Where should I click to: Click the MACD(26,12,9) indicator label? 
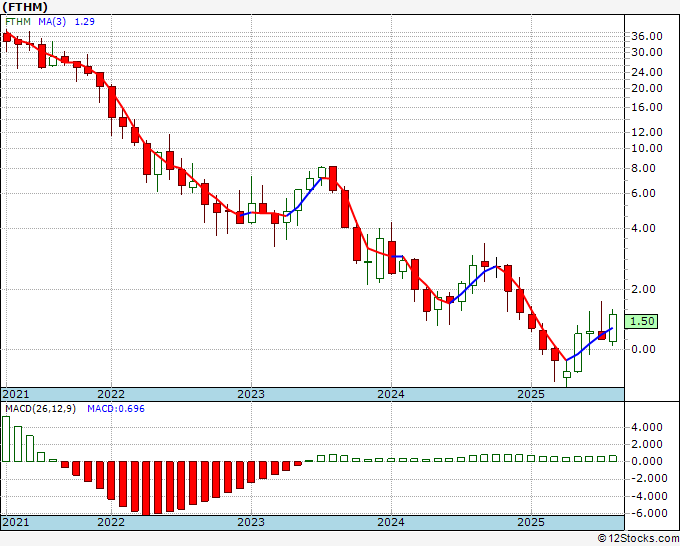[x=40, y=409]
